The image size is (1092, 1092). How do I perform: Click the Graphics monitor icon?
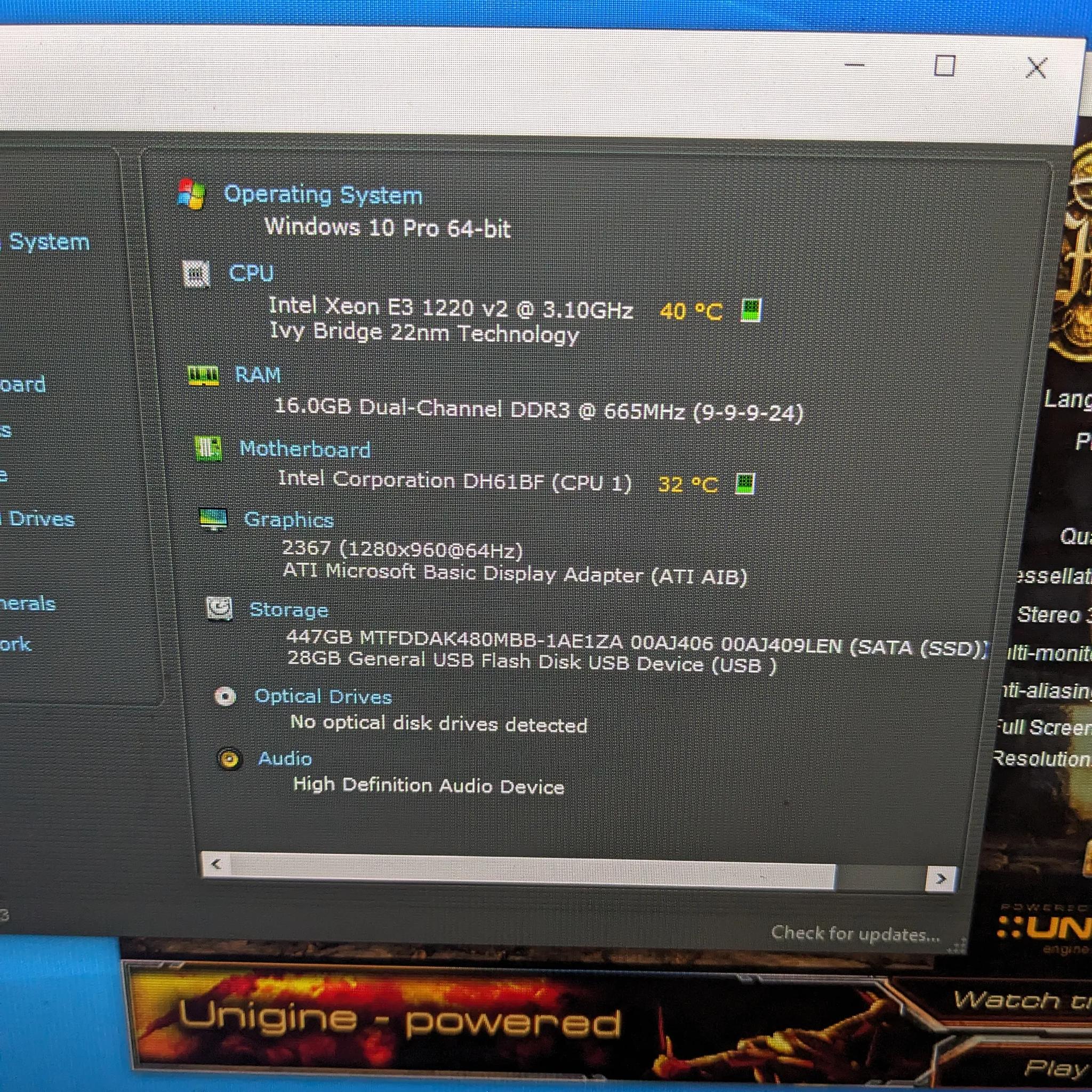(x=214, y=519)
